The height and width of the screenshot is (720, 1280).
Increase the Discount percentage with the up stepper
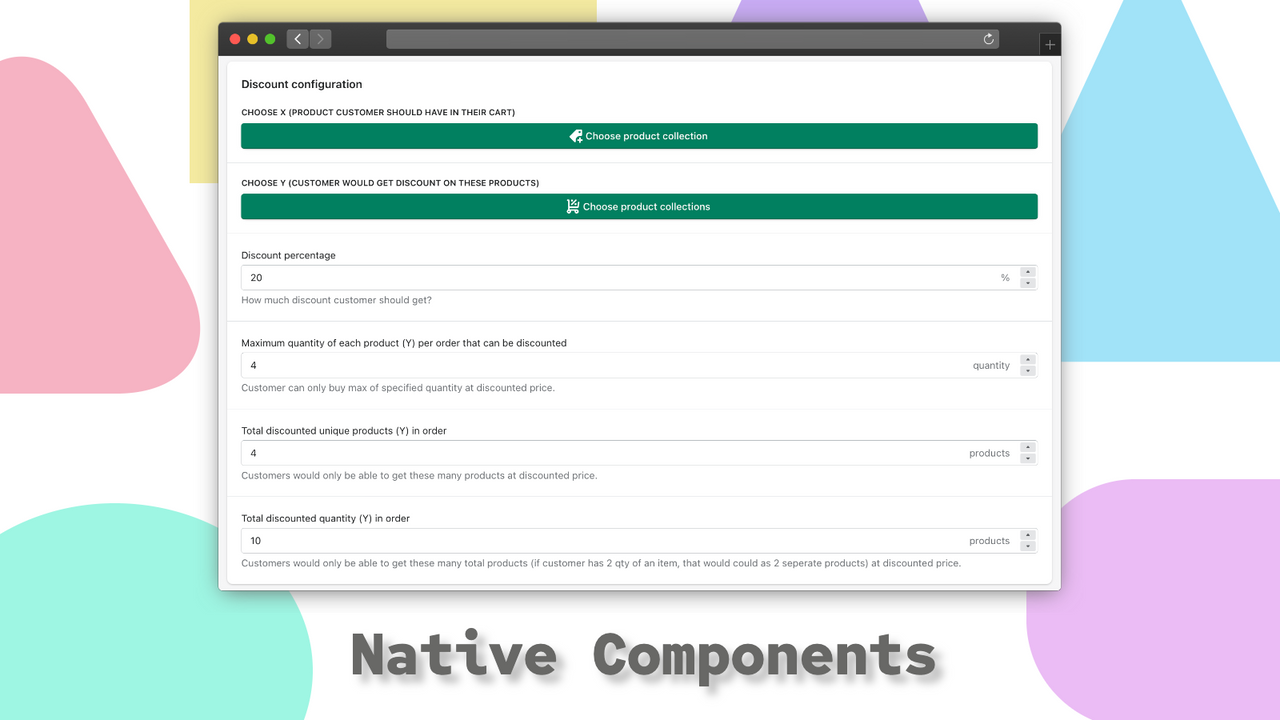click(1028, 272)
